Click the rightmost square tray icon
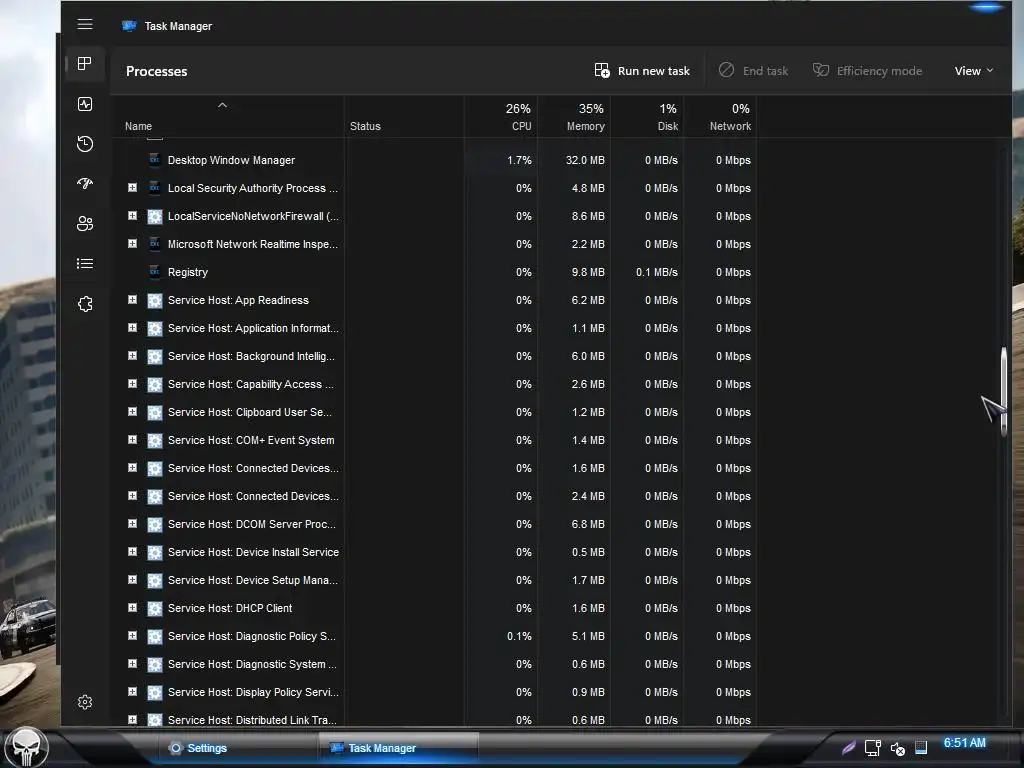 (x=921, y=748)
